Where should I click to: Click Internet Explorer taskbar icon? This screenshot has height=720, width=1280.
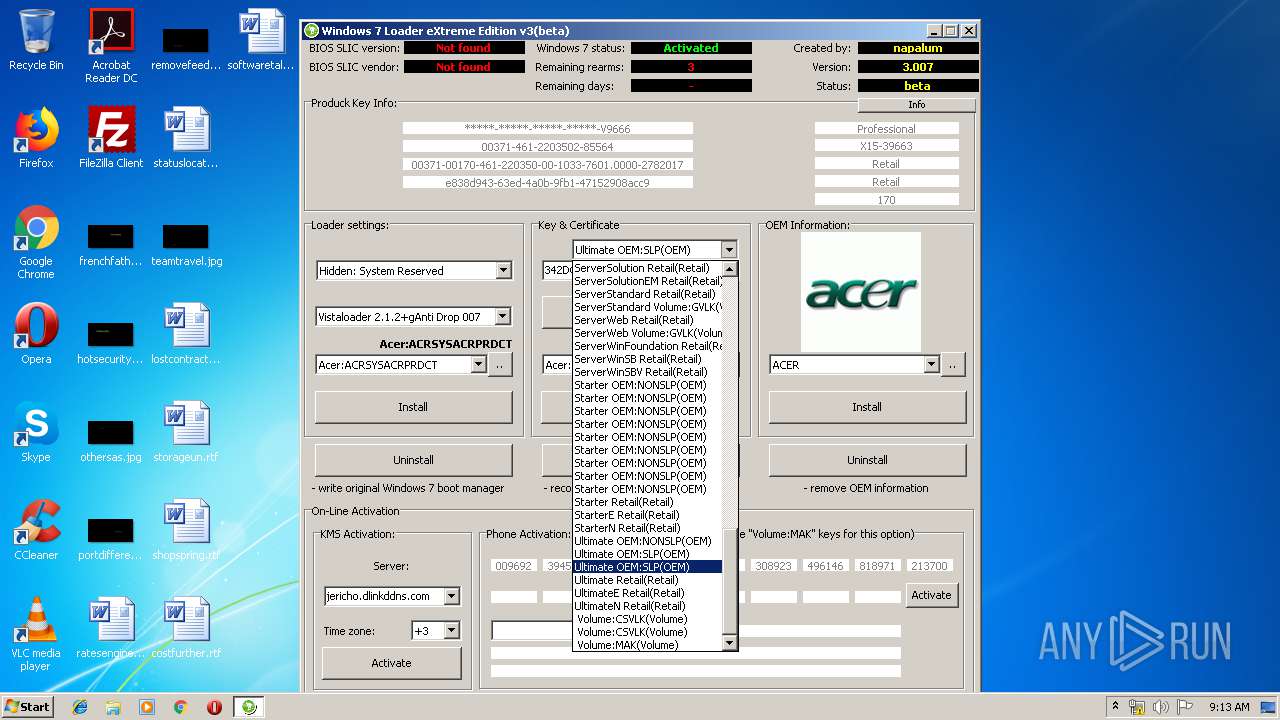click(x=80, y=707)
